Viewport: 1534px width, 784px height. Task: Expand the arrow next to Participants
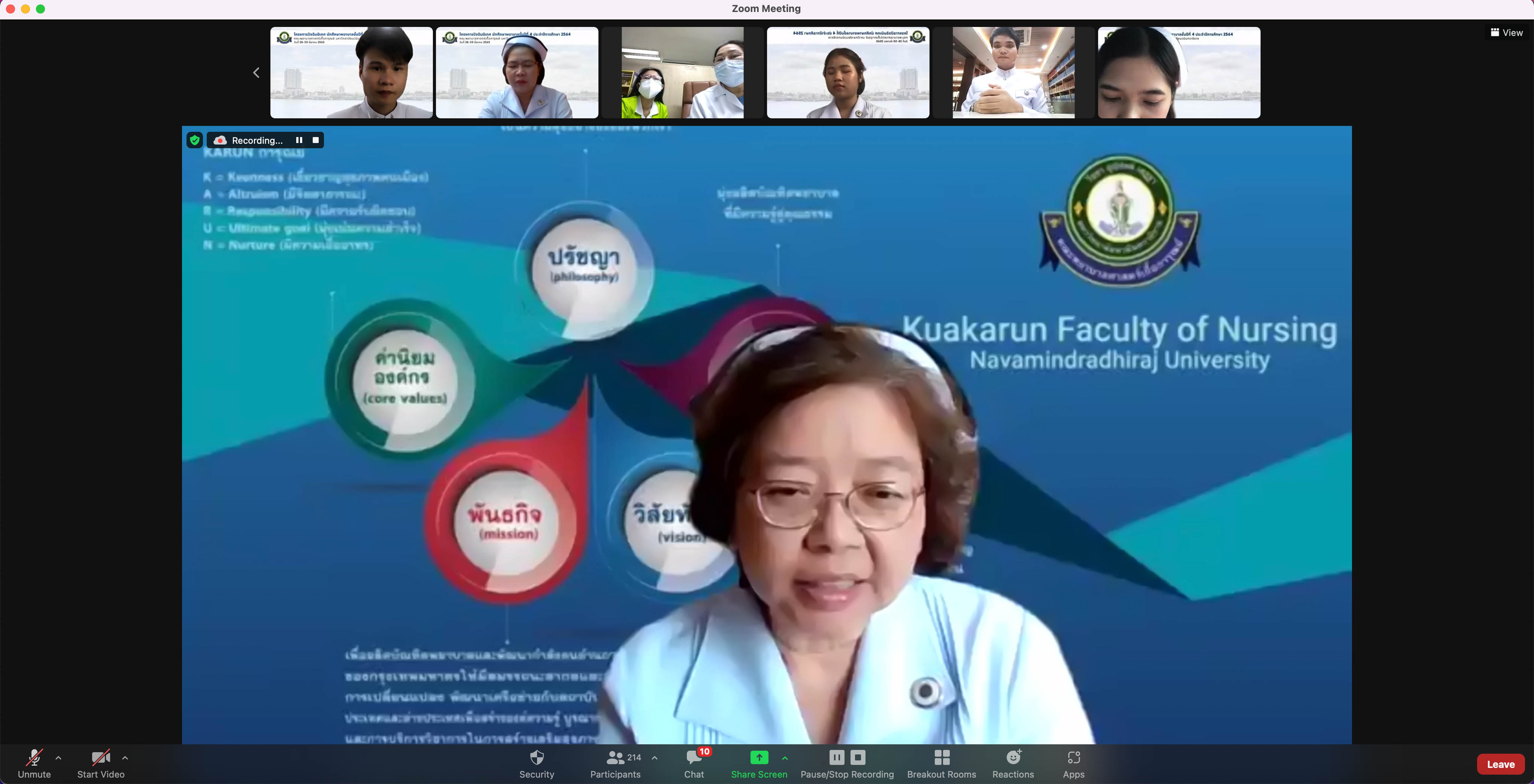pyautogui.click(x=654, y=758)
